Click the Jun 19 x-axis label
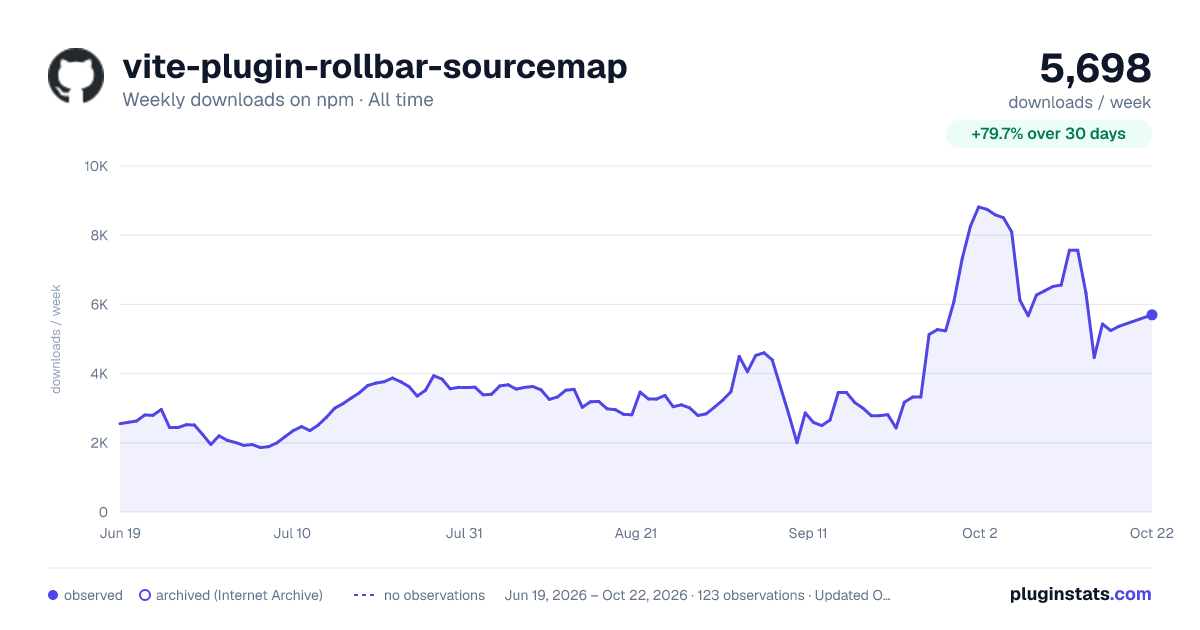Screen dimensions: 1200x630 tap(120, 533)
